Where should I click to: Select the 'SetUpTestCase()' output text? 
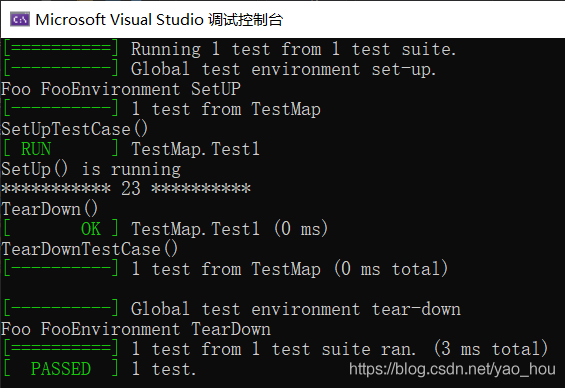[75, 129]
